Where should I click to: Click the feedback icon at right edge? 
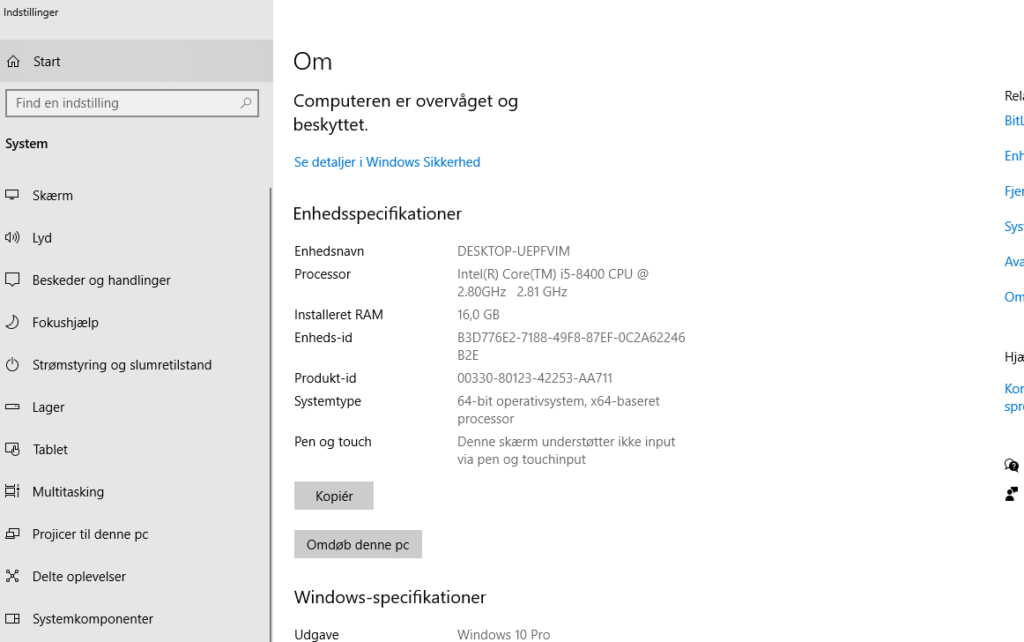click(x=1012, y=494)
